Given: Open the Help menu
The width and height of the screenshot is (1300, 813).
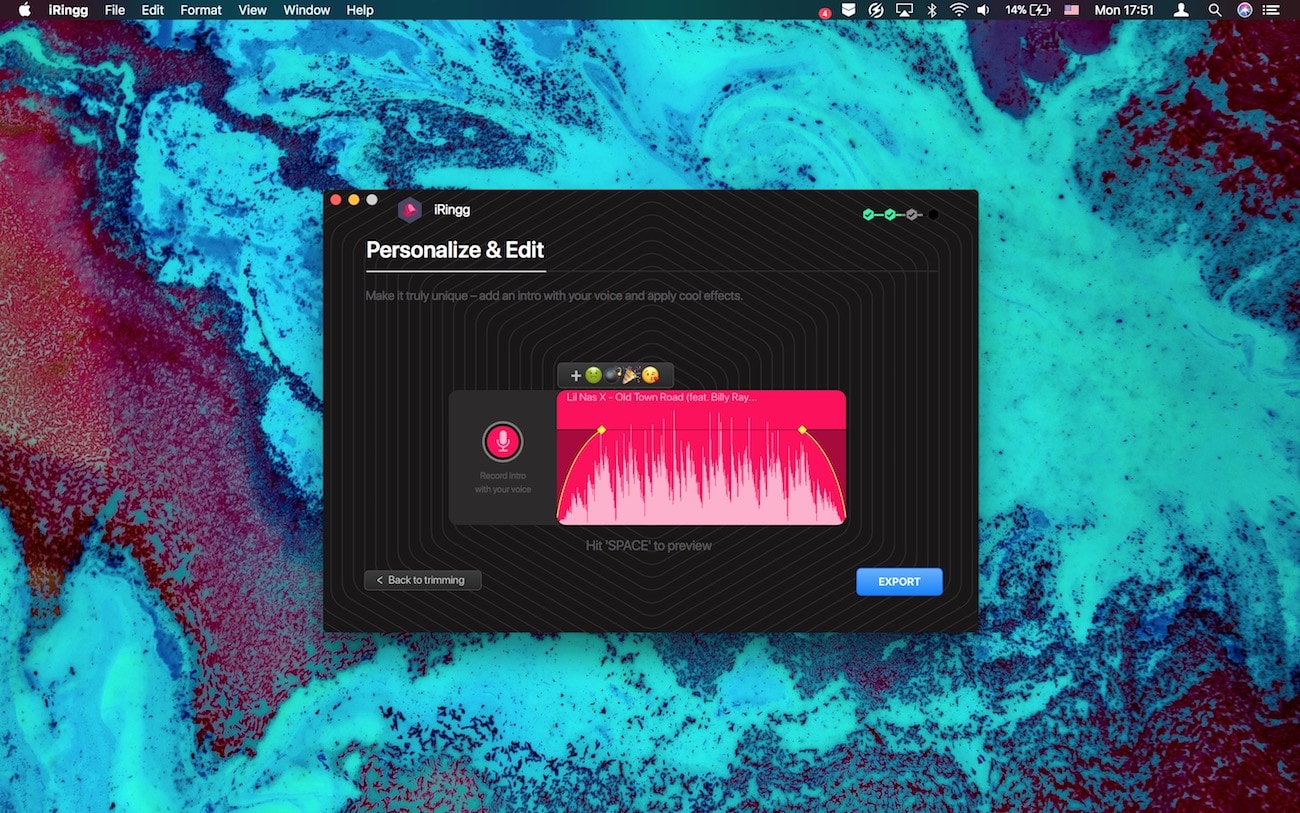Looking at the screenshot, I should click(x=360, y=10).
